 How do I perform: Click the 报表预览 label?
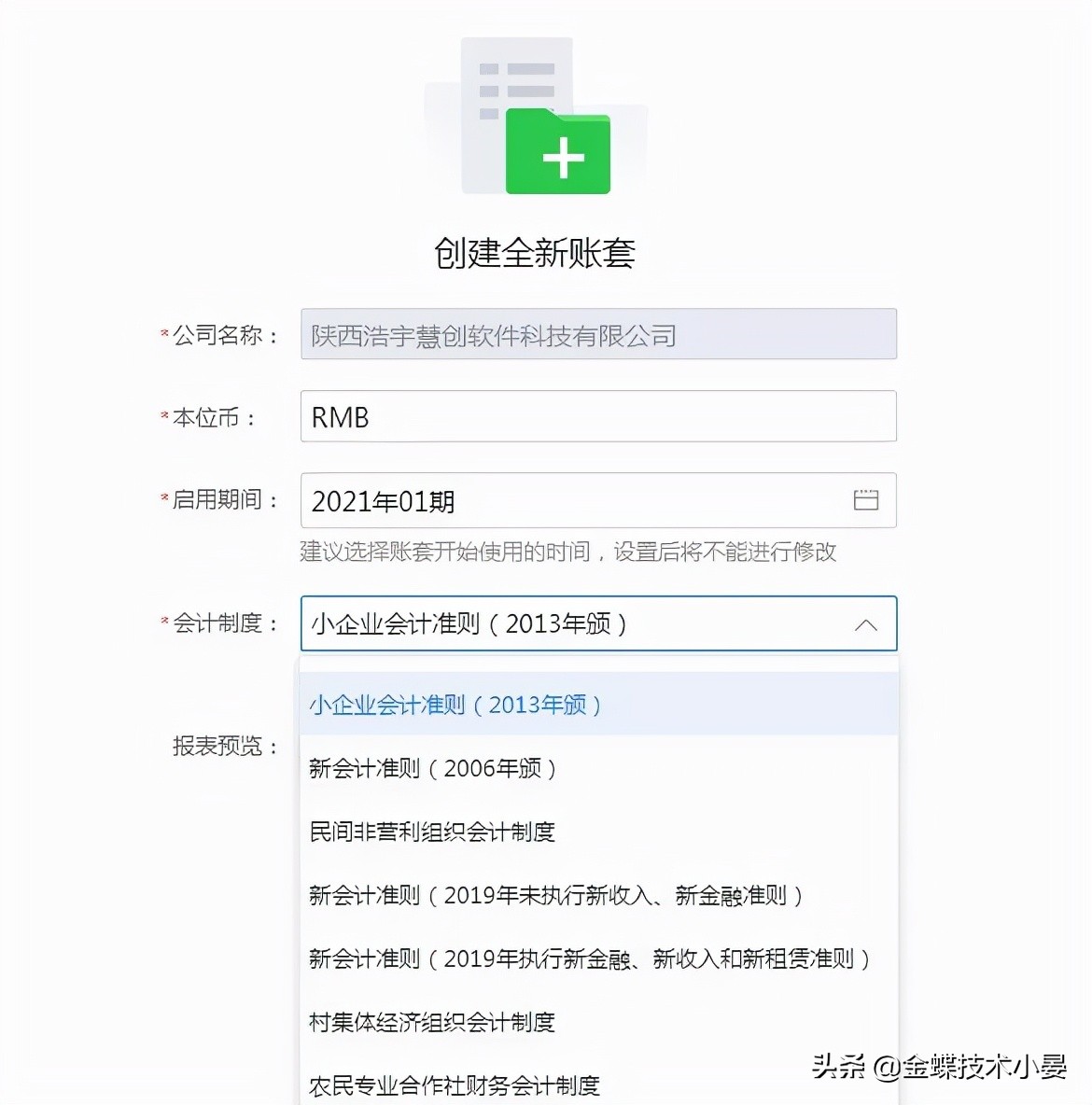[221, 747]
